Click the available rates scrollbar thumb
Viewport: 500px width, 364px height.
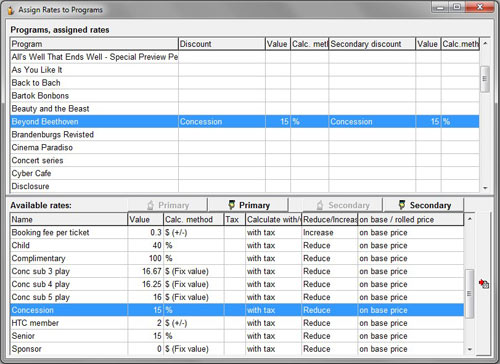pos(470,294)
